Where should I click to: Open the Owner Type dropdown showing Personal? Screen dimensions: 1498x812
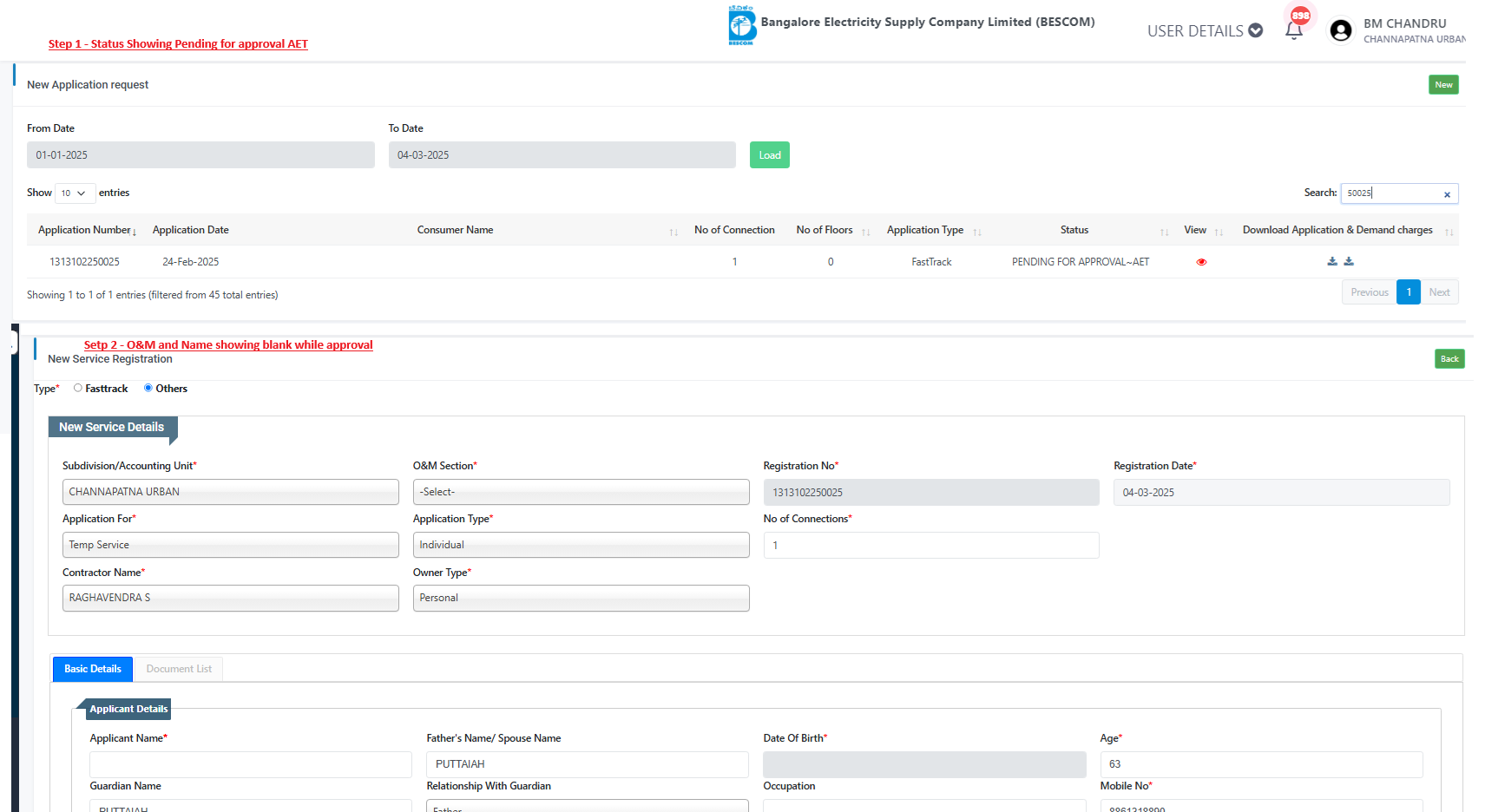(x=581, y=598)
